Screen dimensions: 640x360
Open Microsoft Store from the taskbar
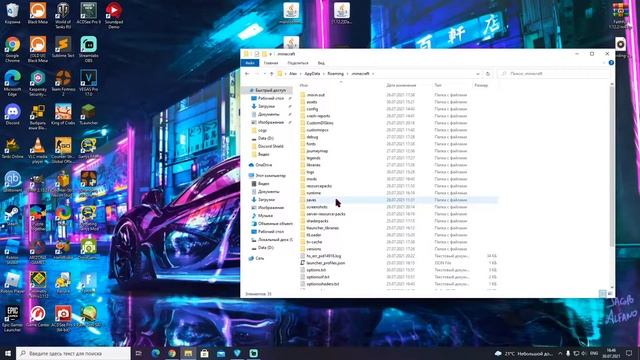pyautogui.click(x=204, y=353)
